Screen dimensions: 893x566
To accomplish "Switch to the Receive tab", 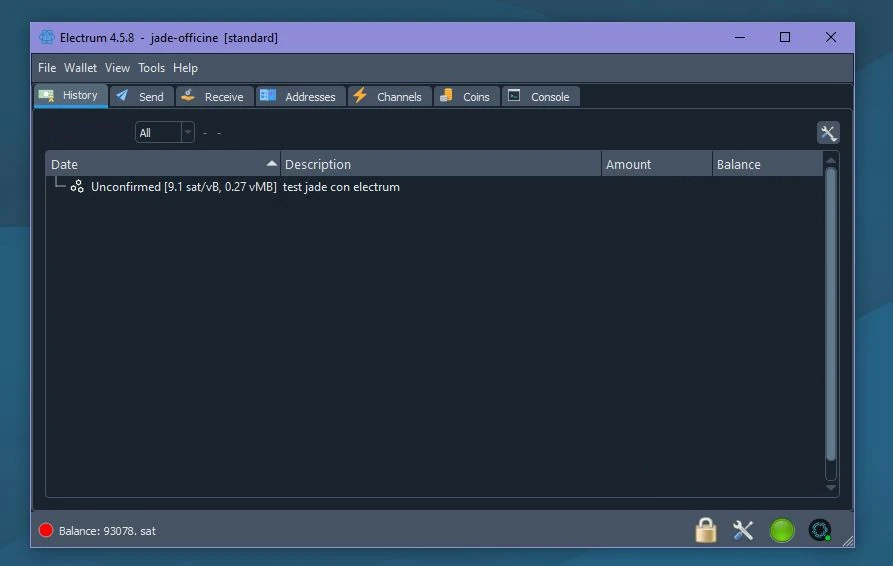I will (x=214, y=97).
